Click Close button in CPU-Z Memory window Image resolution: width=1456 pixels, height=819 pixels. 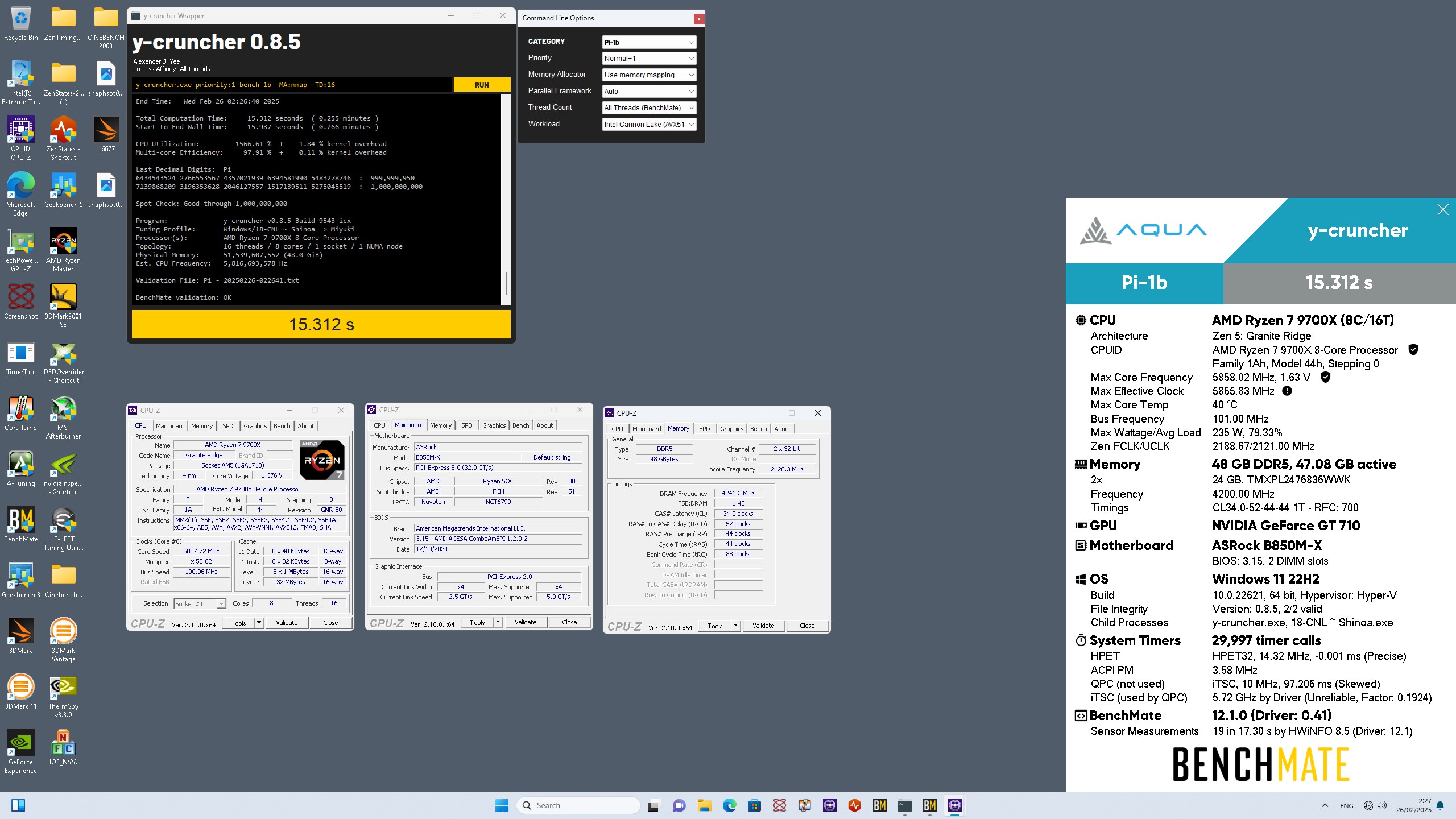tap(807, 626)
